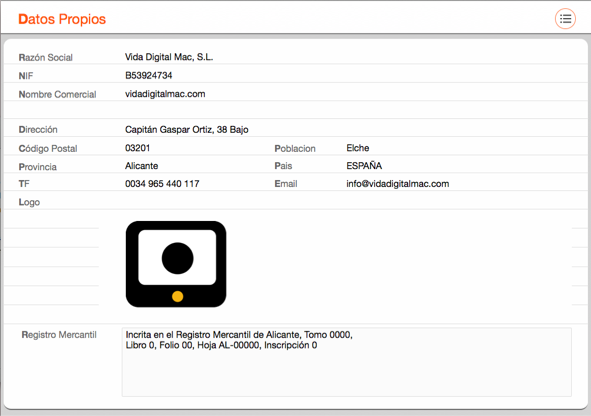Select the Email label

286,184
